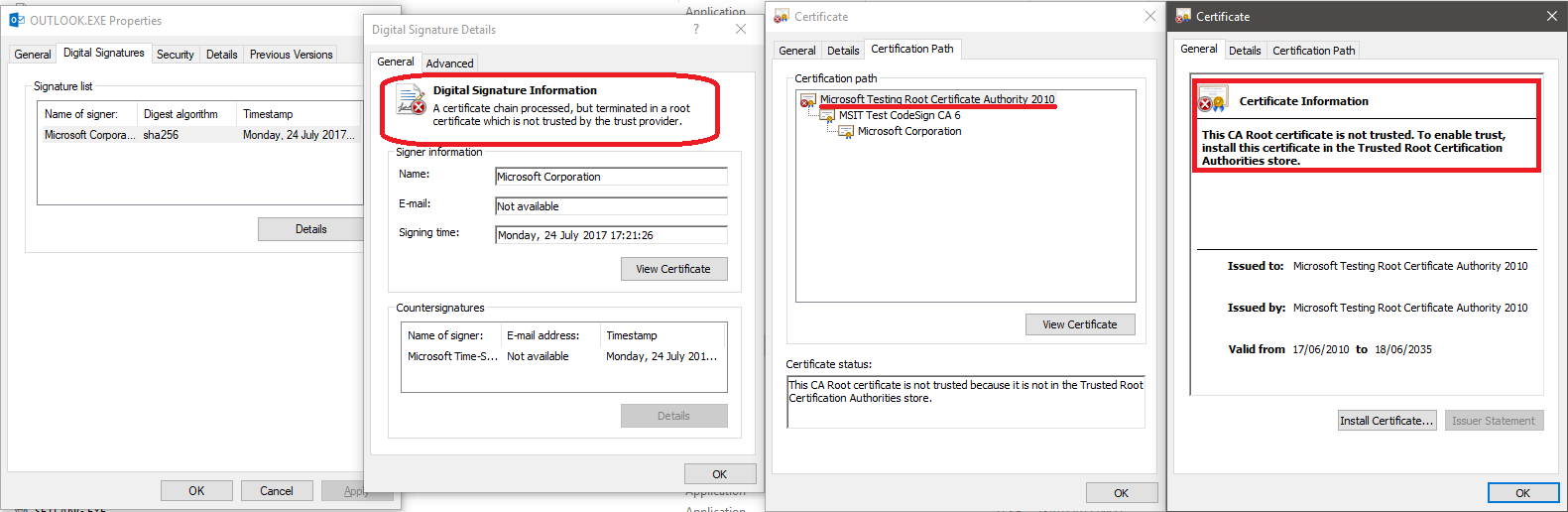Screen dimensions: 1568x512
Task: Open General tab in middle Certificate window
Action: (x=797, y=51)
